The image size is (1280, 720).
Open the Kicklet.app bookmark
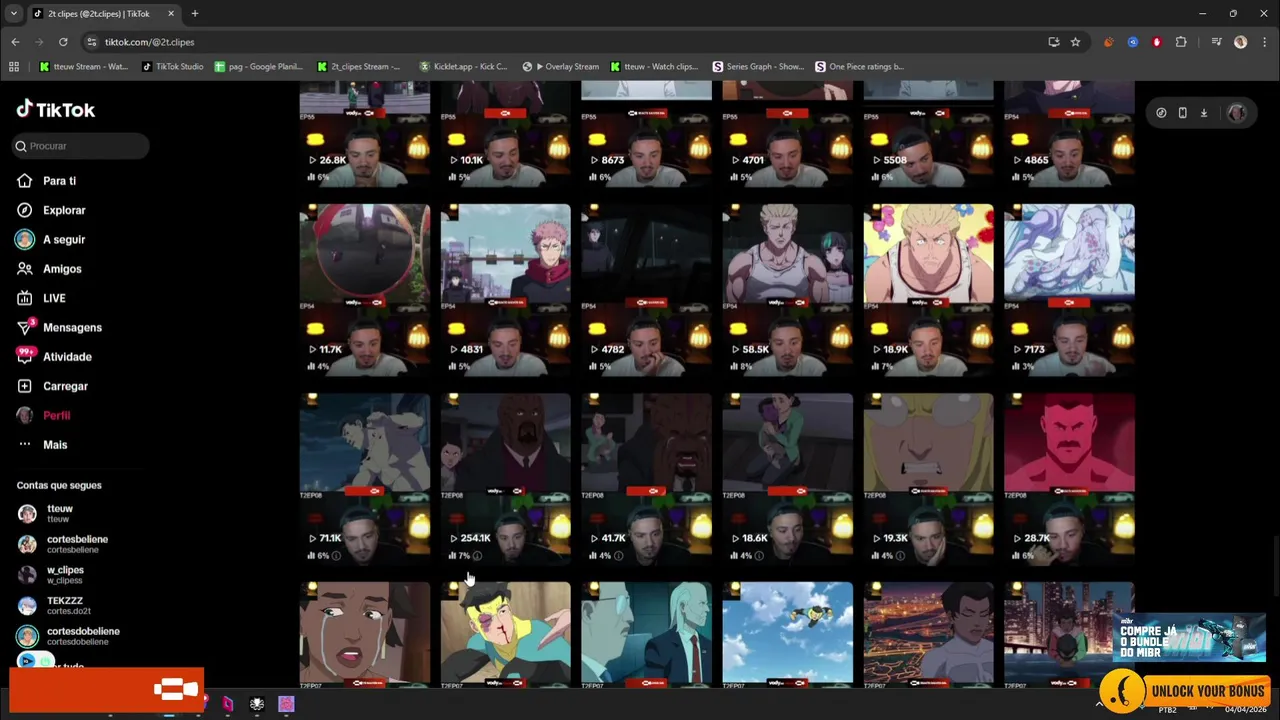click(464, 67)
